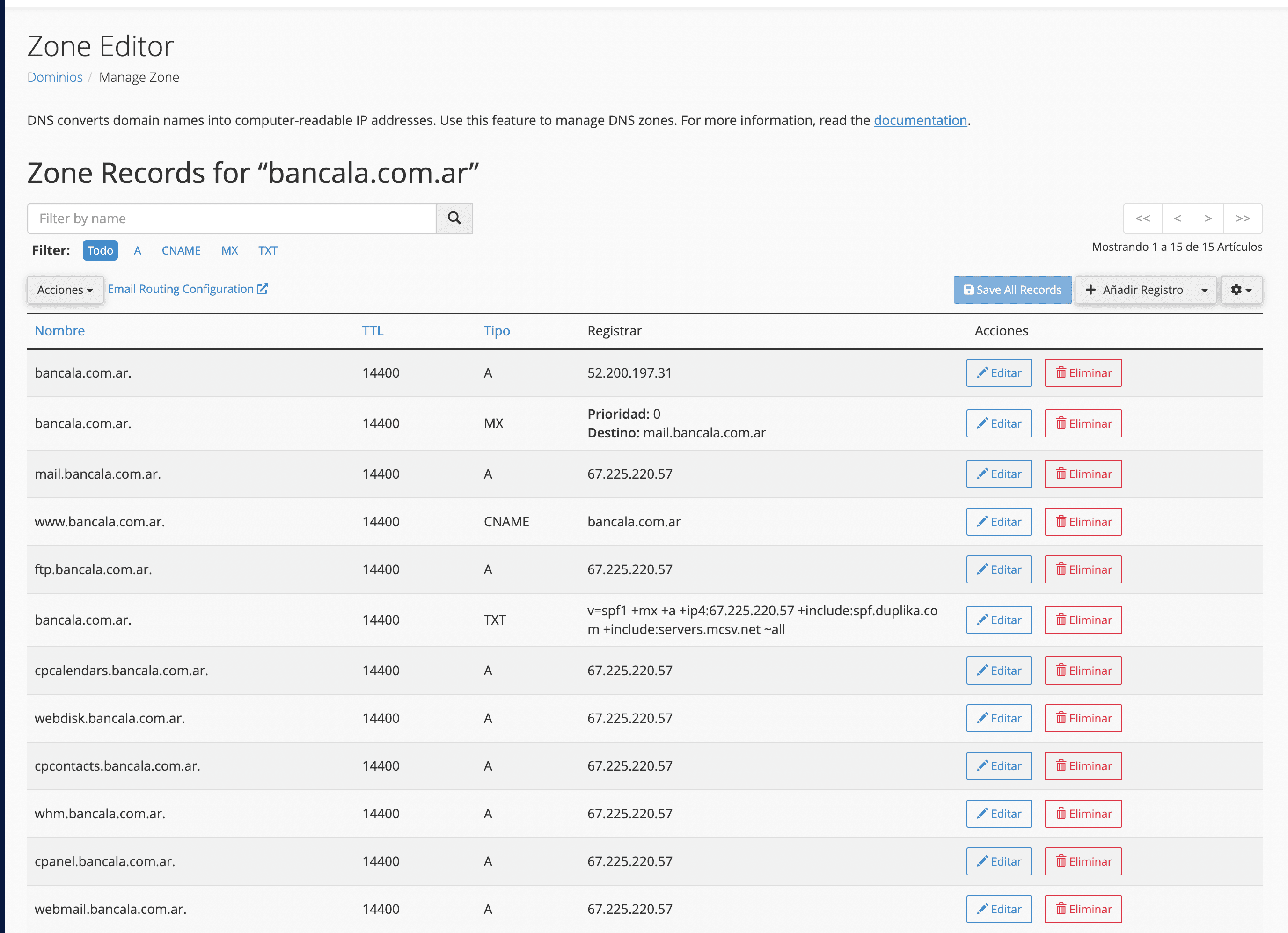This screenshot has height=933, width=1288.
Task: Edit the MX record row
Action: click(x=999, y=423)
